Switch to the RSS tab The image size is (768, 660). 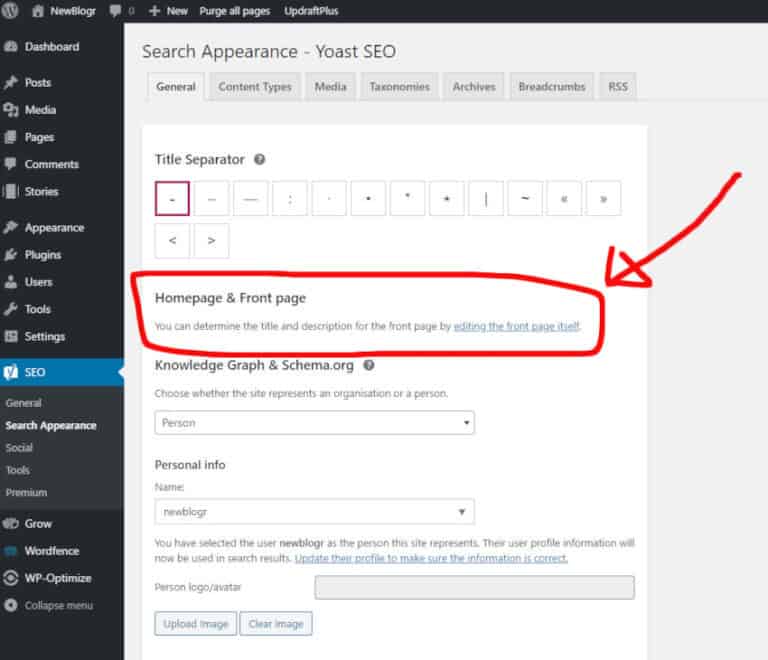pyautogui.click(x=618, y=87)
